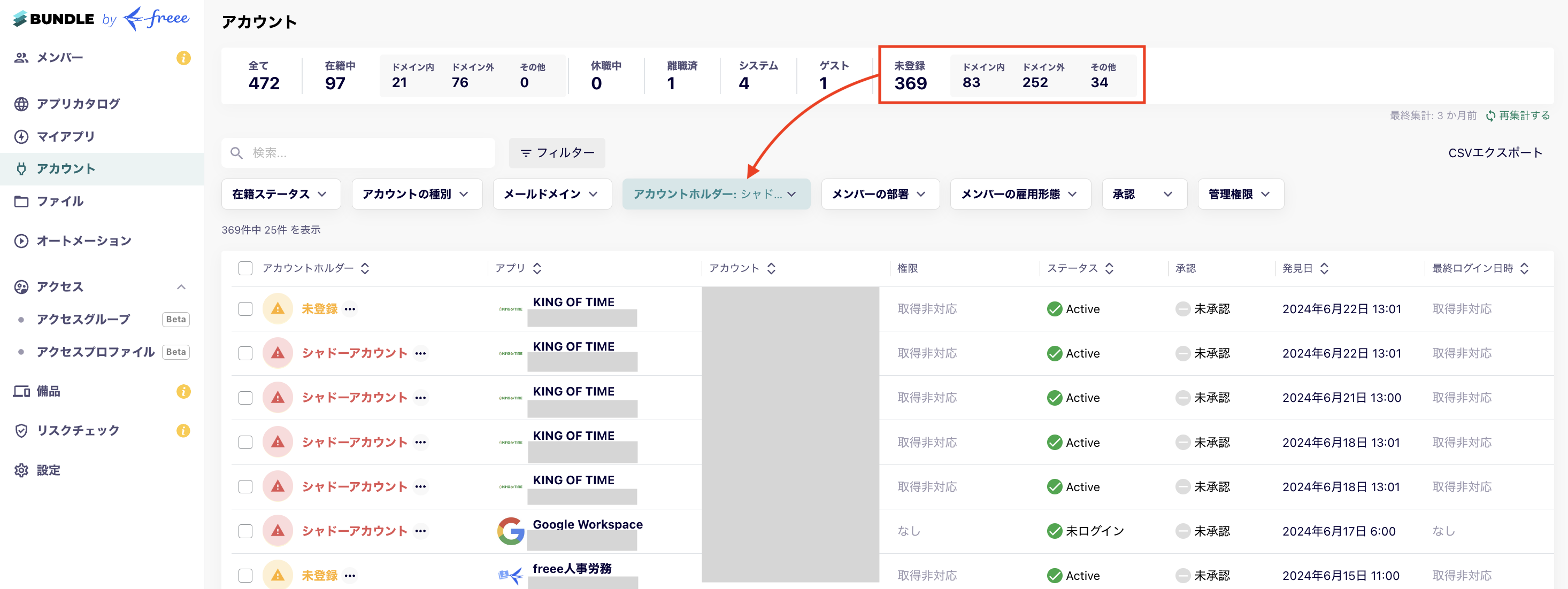View the 離職済 summary category
The width and height of the screenshot is (1568, 589).
coord(671,75)
